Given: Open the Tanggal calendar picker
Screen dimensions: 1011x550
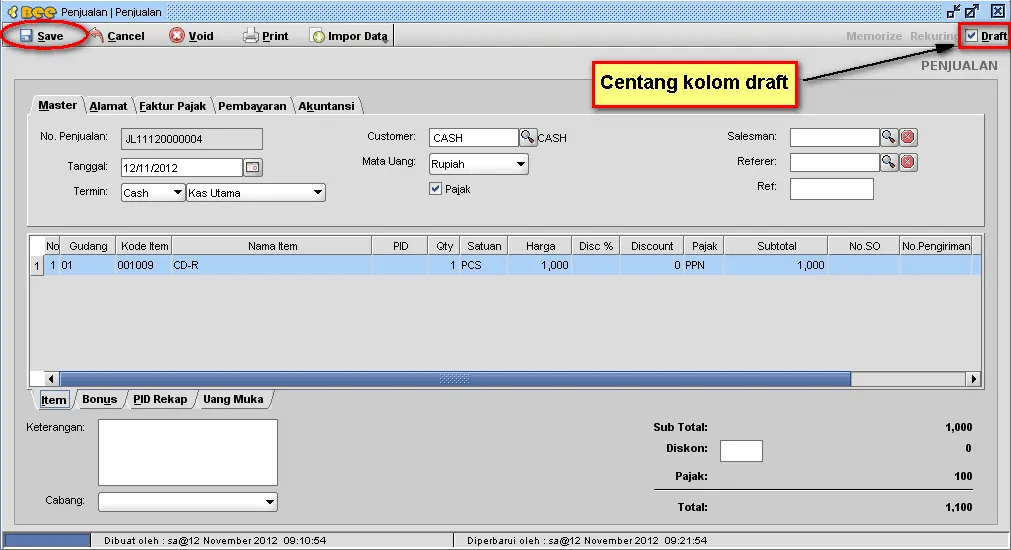Looking at the screenshot, I should click(253, 168).
